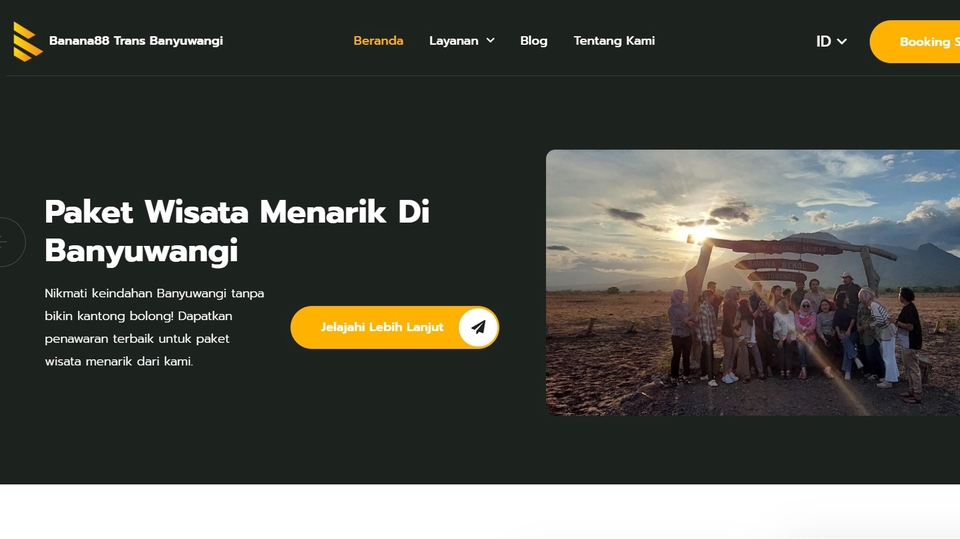Go to the Beranda menu item
Image resolution: width=960 pixels, height=539 pixels.
(378, 40)
